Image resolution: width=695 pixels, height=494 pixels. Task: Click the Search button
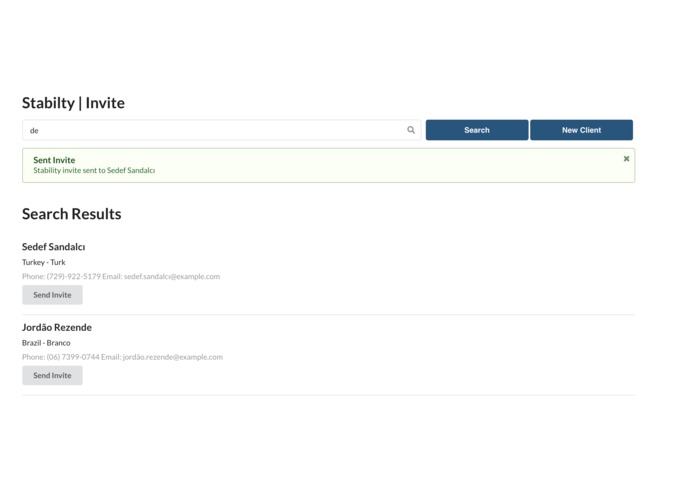[477, 130]
